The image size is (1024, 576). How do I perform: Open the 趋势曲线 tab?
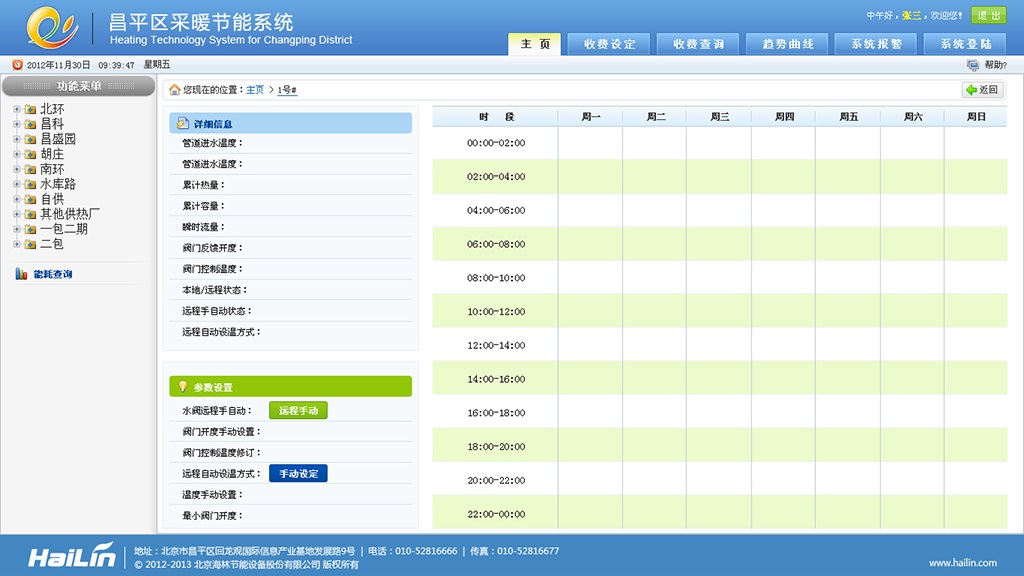787,44
